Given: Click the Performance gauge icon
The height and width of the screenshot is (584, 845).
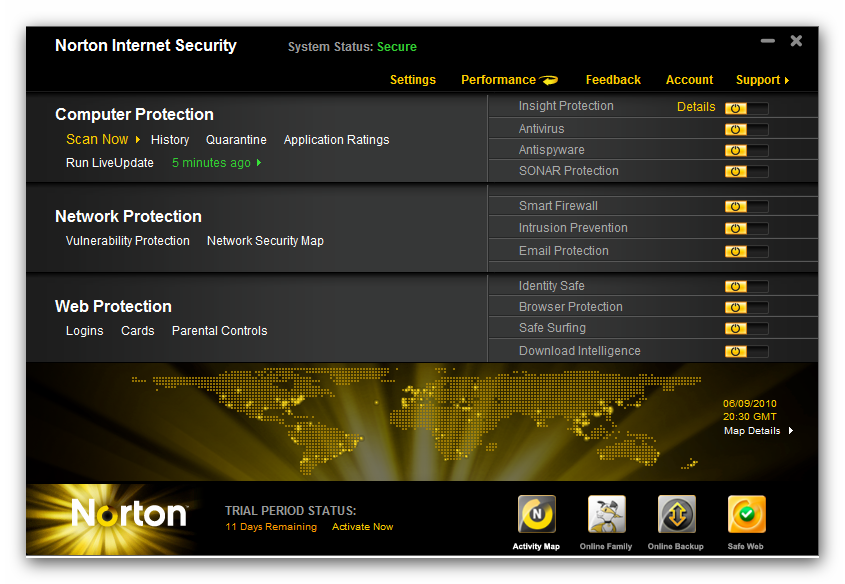Looking at the screenshot, I should pos(549,80).
